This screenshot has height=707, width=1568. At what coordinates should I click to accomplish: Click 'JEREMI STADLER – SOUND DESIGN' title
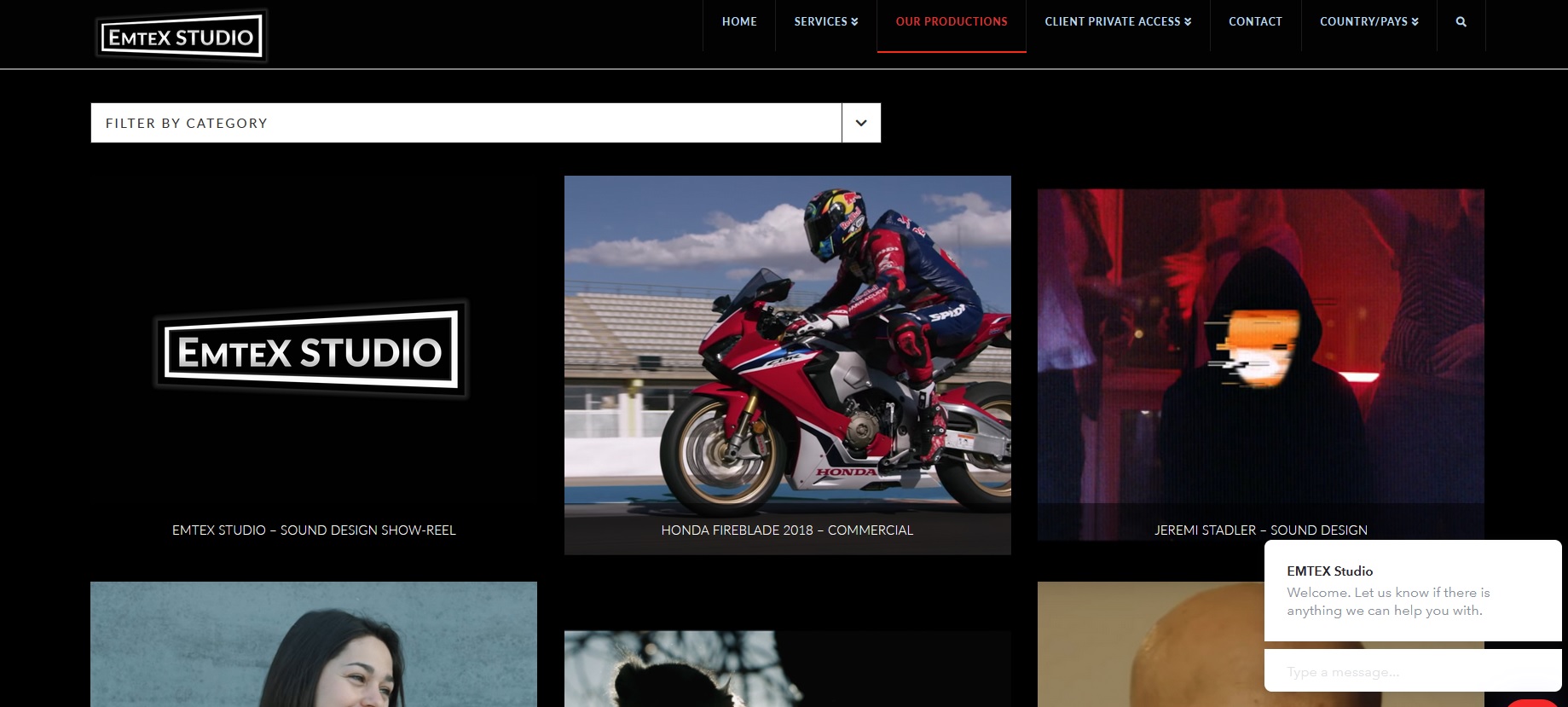tap(1261, 530)
